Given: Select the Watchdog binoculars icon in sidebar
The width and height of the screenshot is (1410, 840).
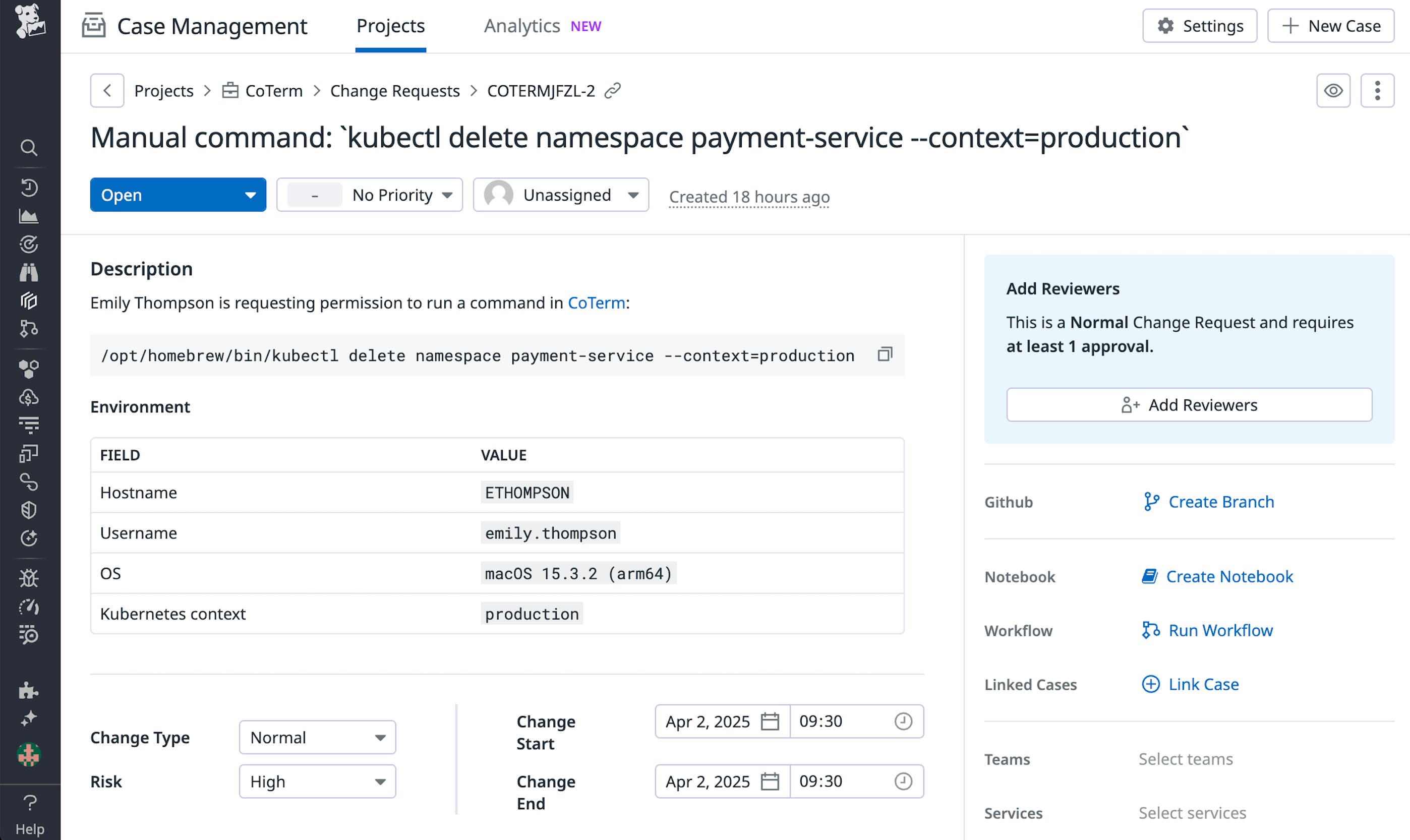Looking at the screenshot, I should 29,272.
